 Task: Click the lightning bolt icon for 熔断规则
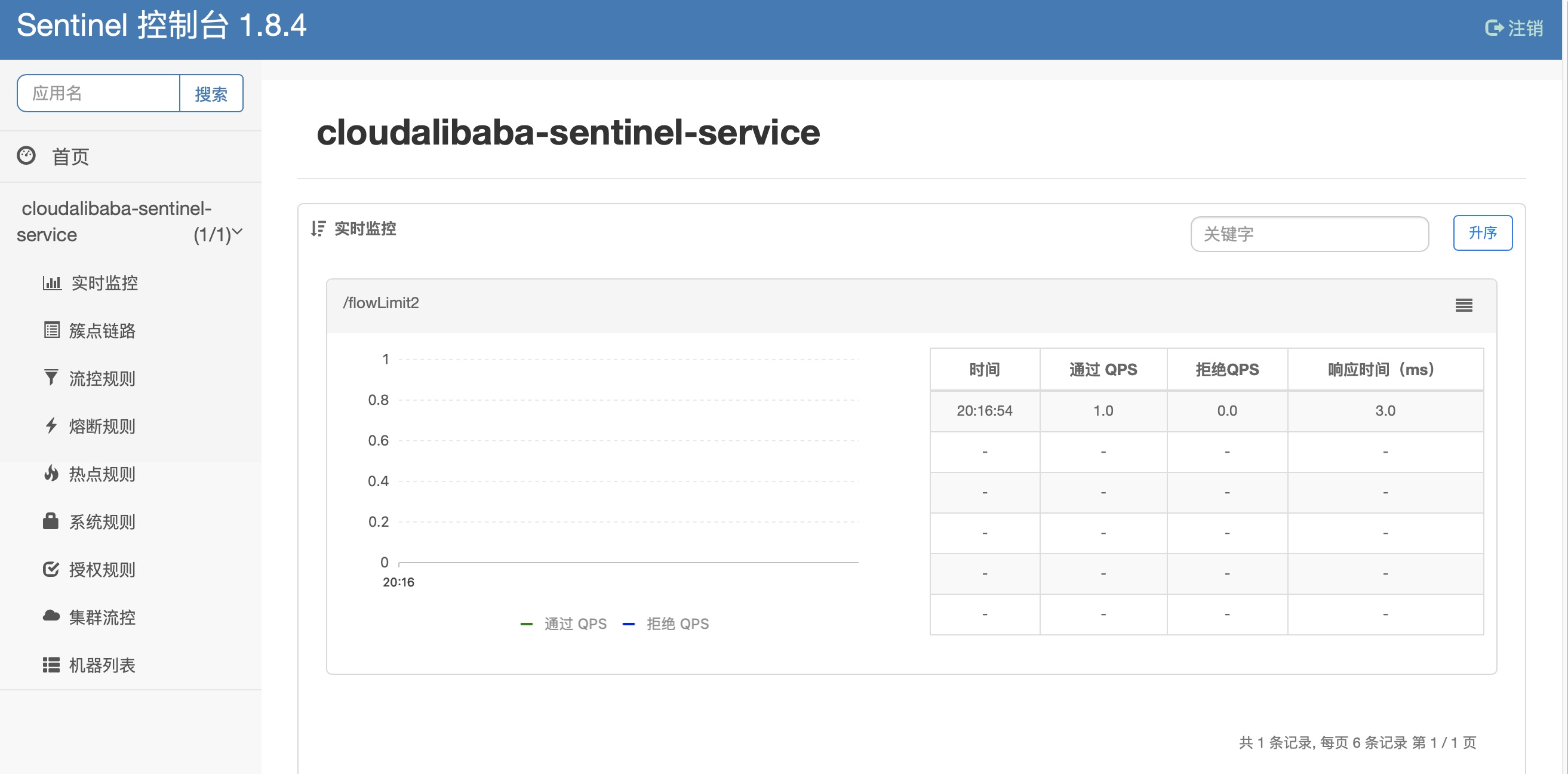tap(52, 426)
